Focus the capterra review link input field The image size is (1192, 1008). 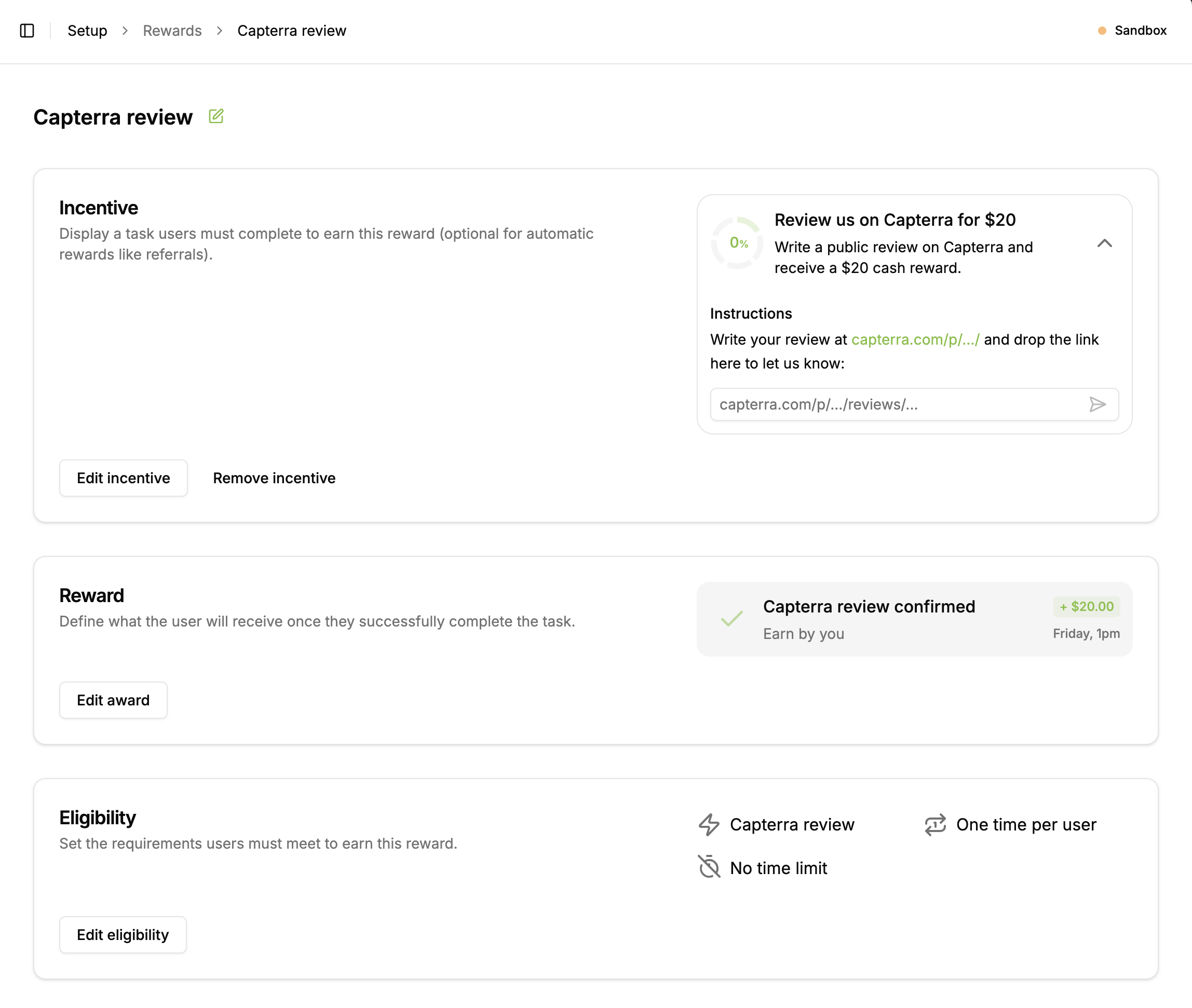point(914,404)
